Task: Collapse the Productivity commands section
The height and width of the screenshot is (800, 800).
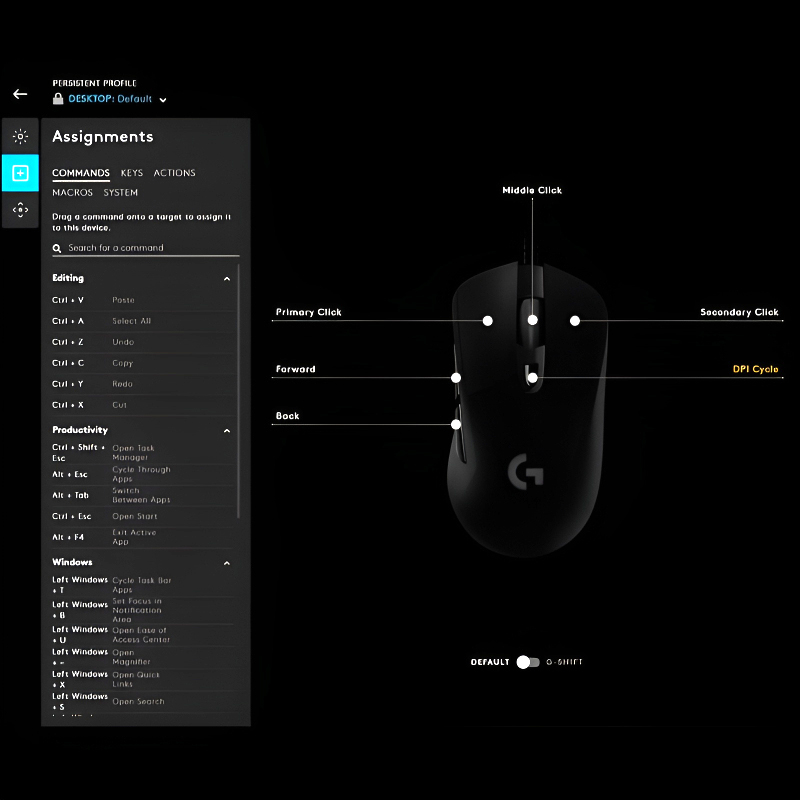Action: pos(227,431)
